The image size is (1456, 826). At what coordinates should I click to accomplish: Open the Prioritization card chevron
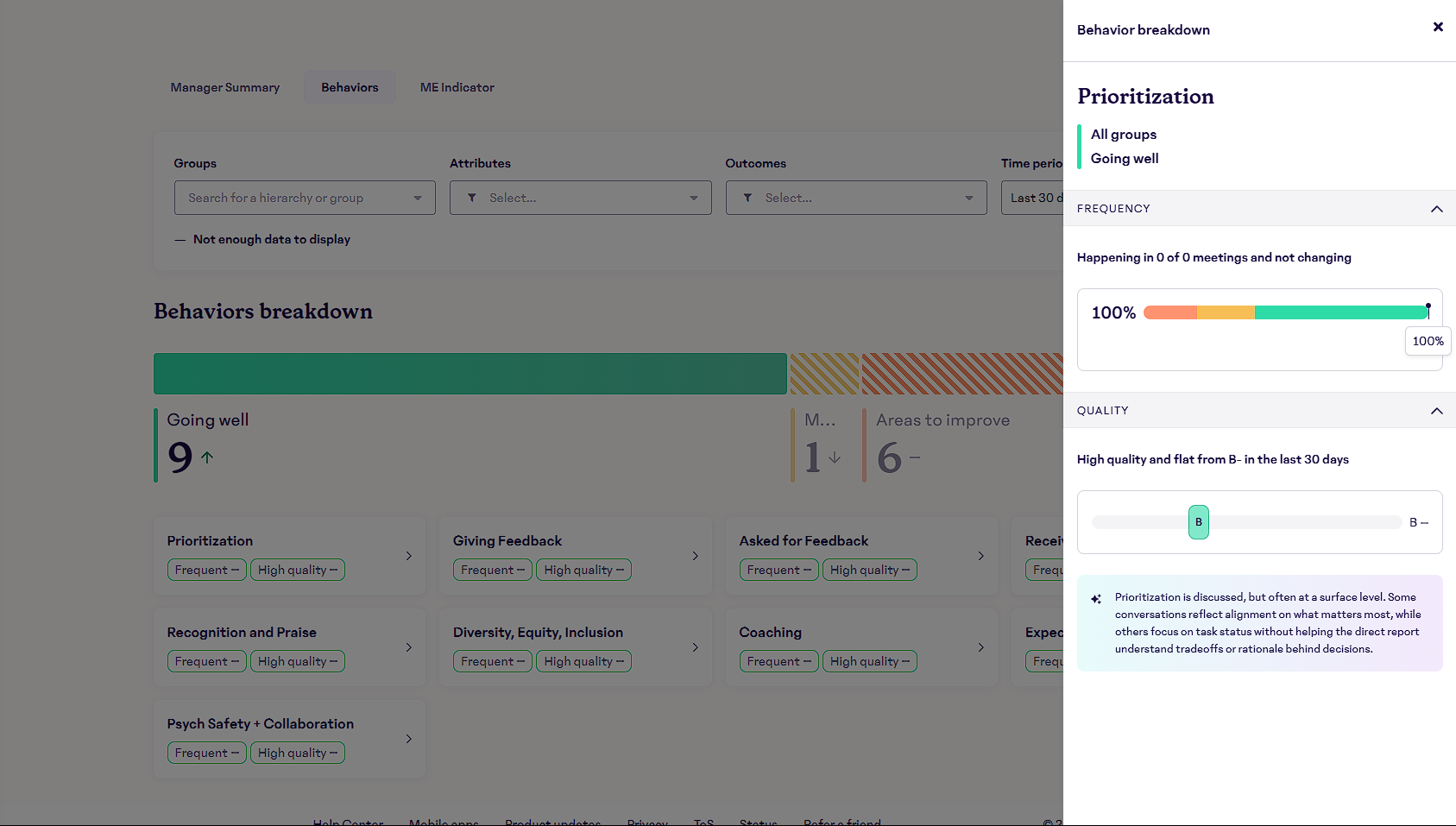tap(409, 556)
